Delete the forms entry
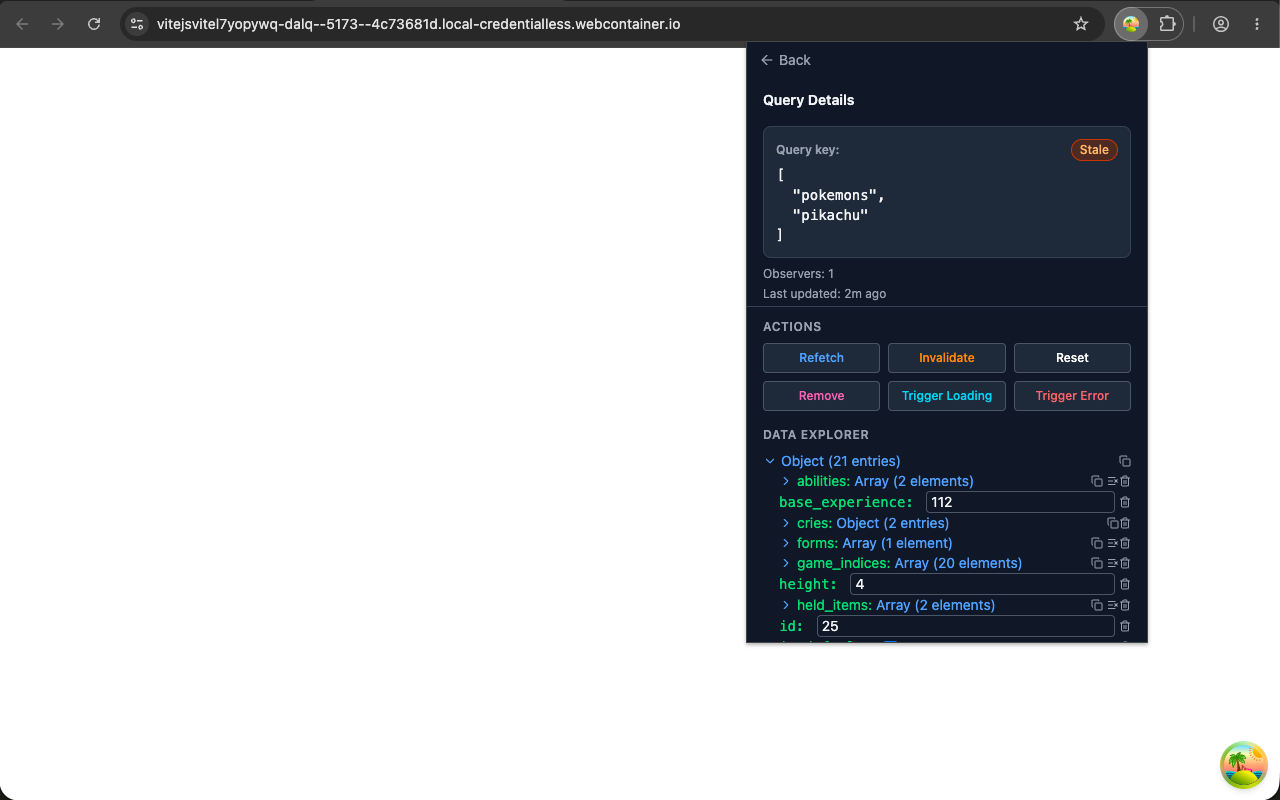This screenshot has width=1280, height=800. tap(1125, 543)
